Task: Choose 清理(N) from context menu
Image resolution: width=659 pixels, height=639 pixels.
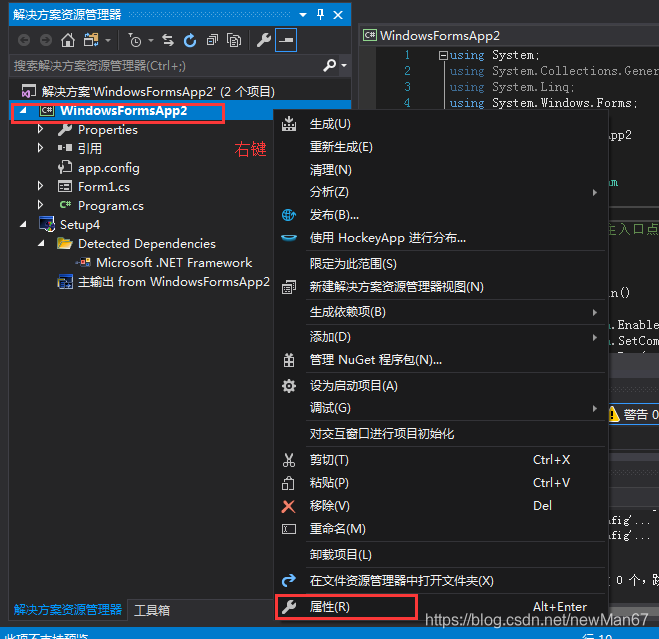Action: (441, 170)
